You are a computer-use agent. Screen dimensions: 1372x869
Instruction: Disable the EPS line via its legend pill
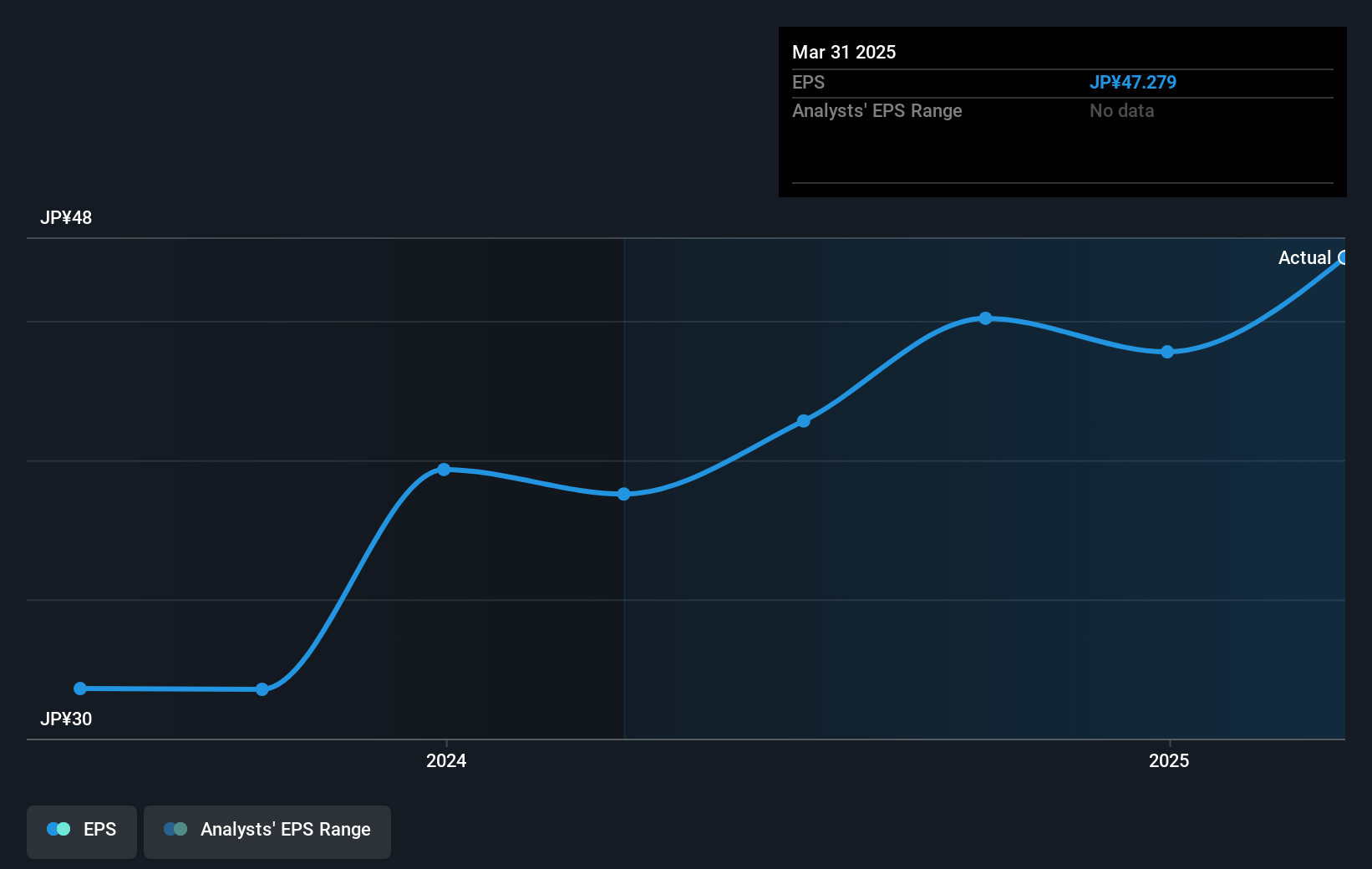pos(81,831)
